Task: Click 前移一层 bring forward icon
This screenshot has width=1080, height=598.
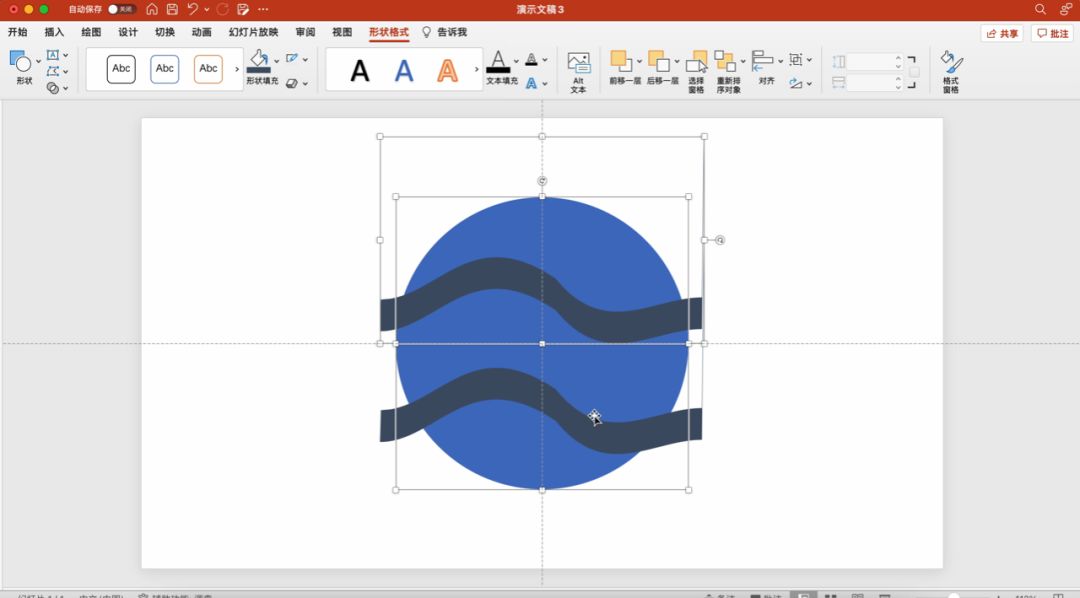Action: (x=621, y=61)
